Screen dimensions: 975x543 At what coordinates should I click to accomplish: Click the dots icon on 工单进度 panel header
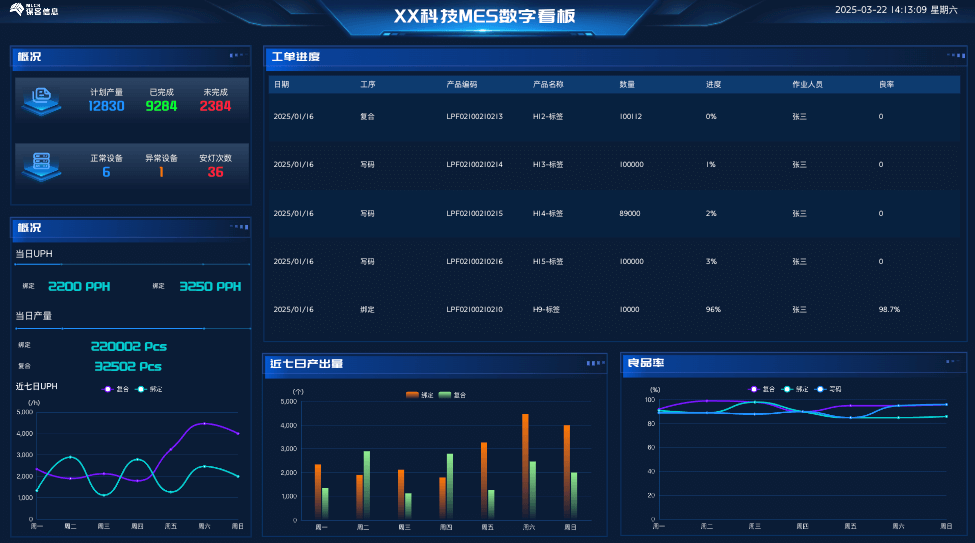pos(954,56)
